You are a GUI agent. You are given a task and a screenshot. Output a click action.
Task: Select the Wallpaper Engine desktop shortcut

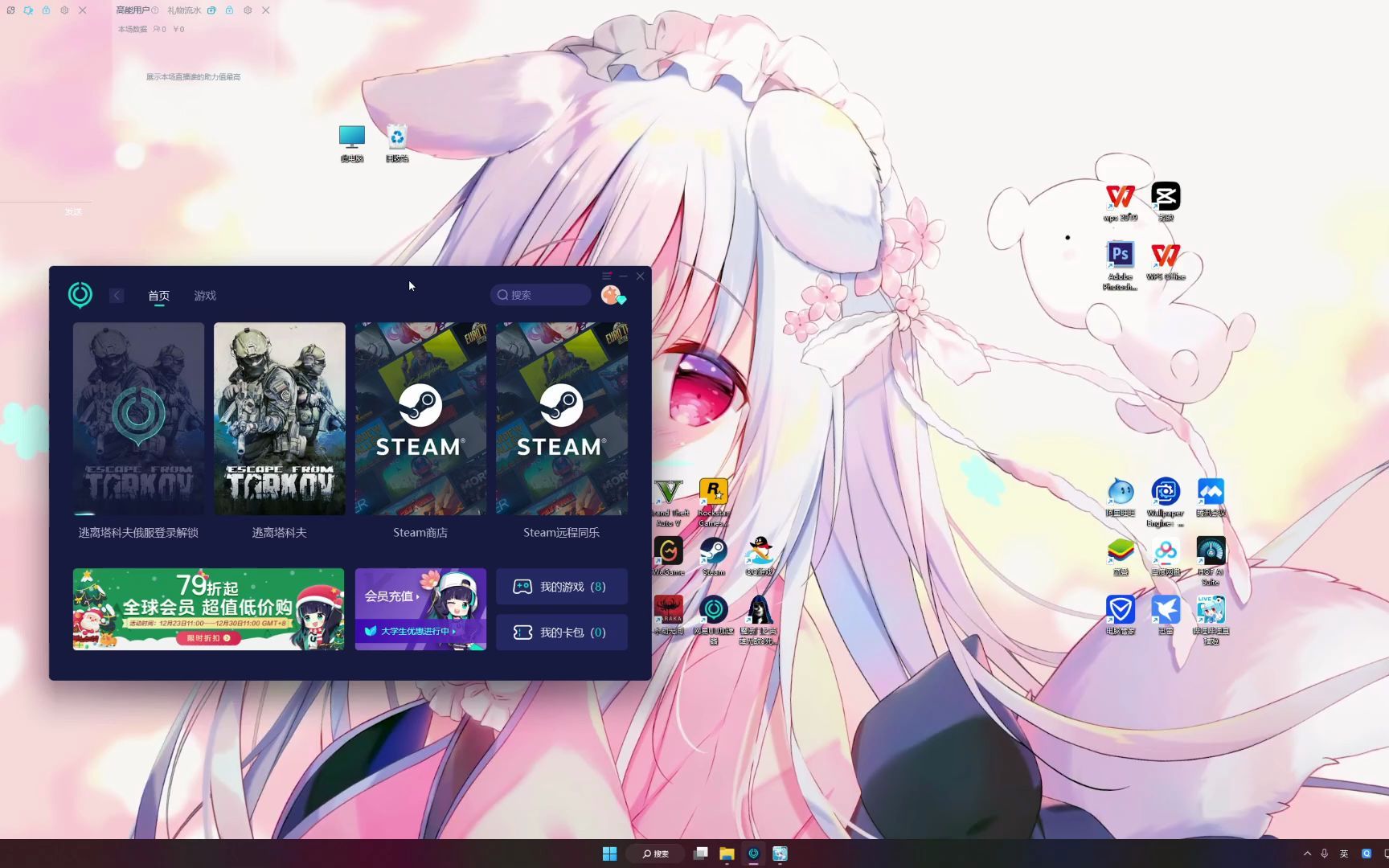[1166, 502]
